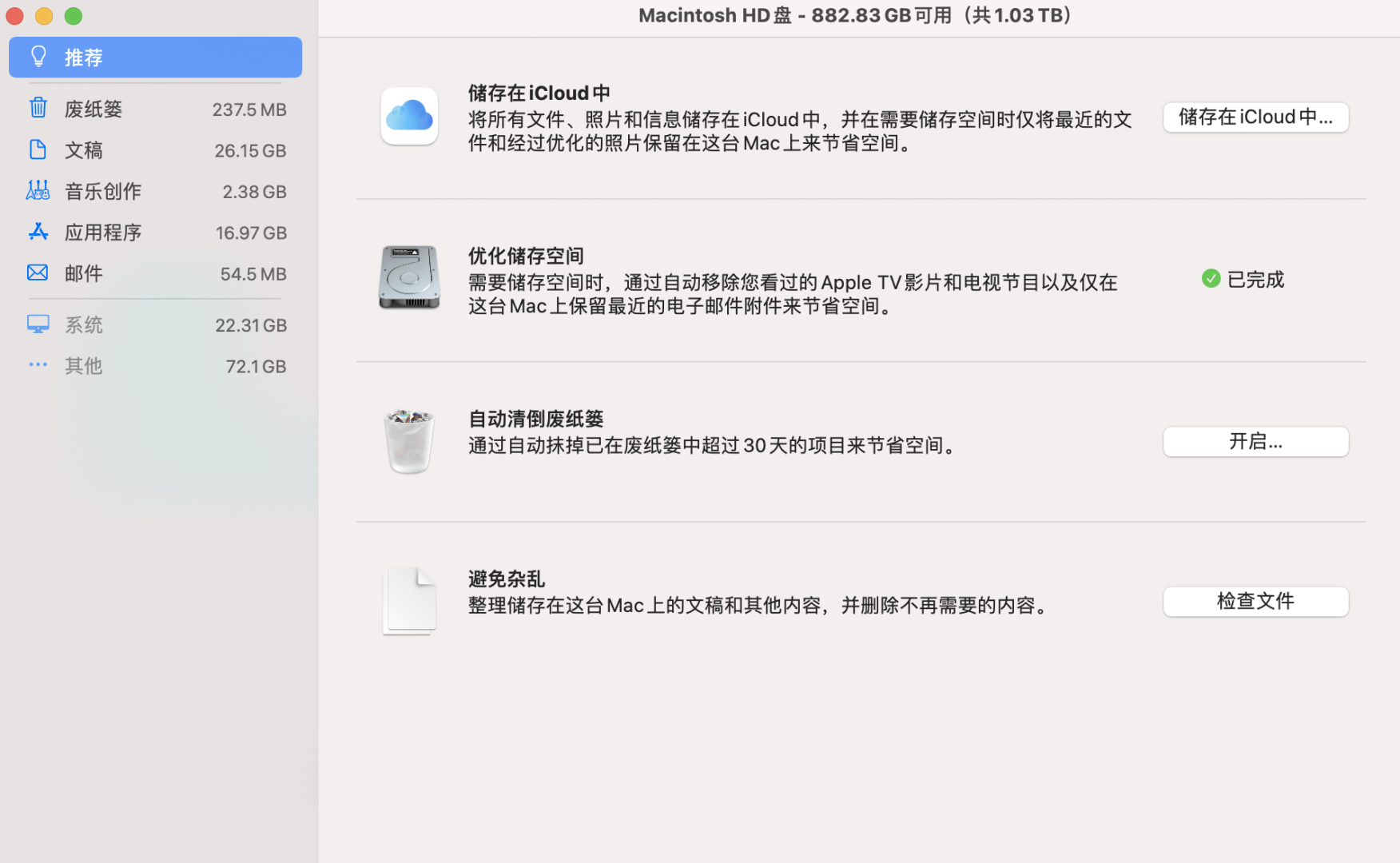Maximize the window with green button
Viewport: 1400px width, 863px height.
coord(74,16)
